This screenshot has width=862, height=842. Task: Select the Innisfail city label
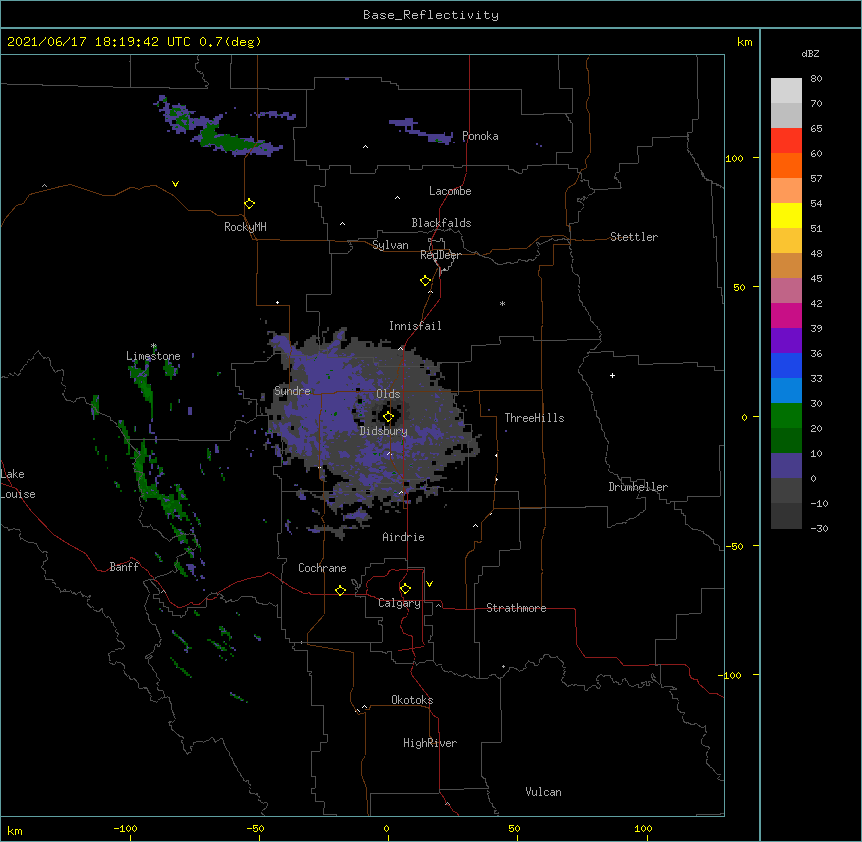coord(415,326)
